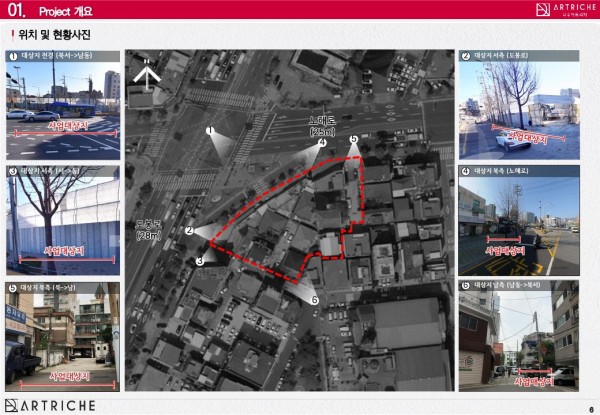
Task: Click viewpoint marker 6 below the site boundary
Action: (x=314, y=299)
